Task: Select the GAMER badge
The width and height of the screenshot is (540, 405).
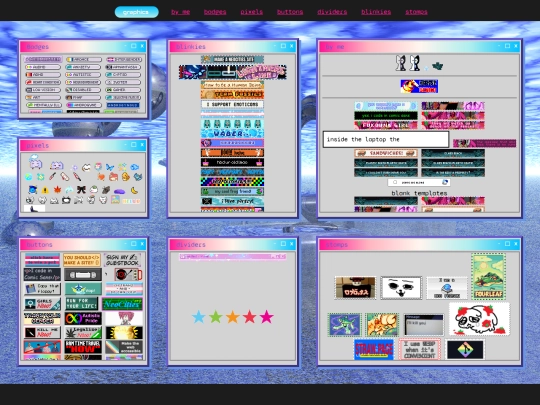Action: point(123,90)
